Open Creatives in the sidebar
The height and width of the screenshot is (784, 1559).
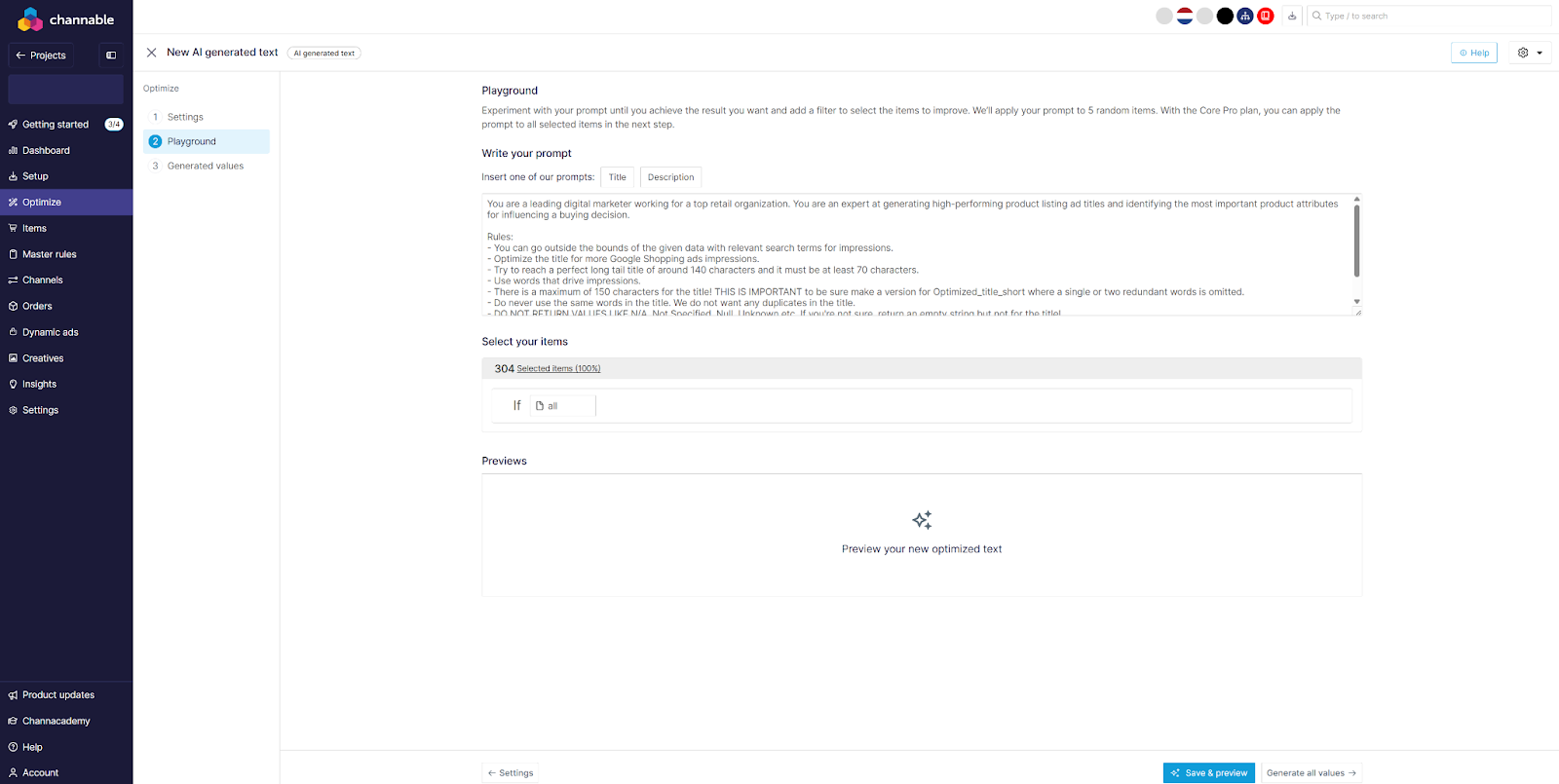(43, 358)
